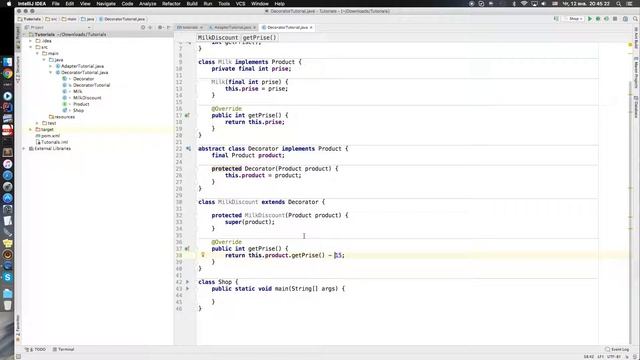The width and height of the screenshot is (640, 360).
Task: Toggle the Ant Build tool window side tab
Action: click(636, 38)
